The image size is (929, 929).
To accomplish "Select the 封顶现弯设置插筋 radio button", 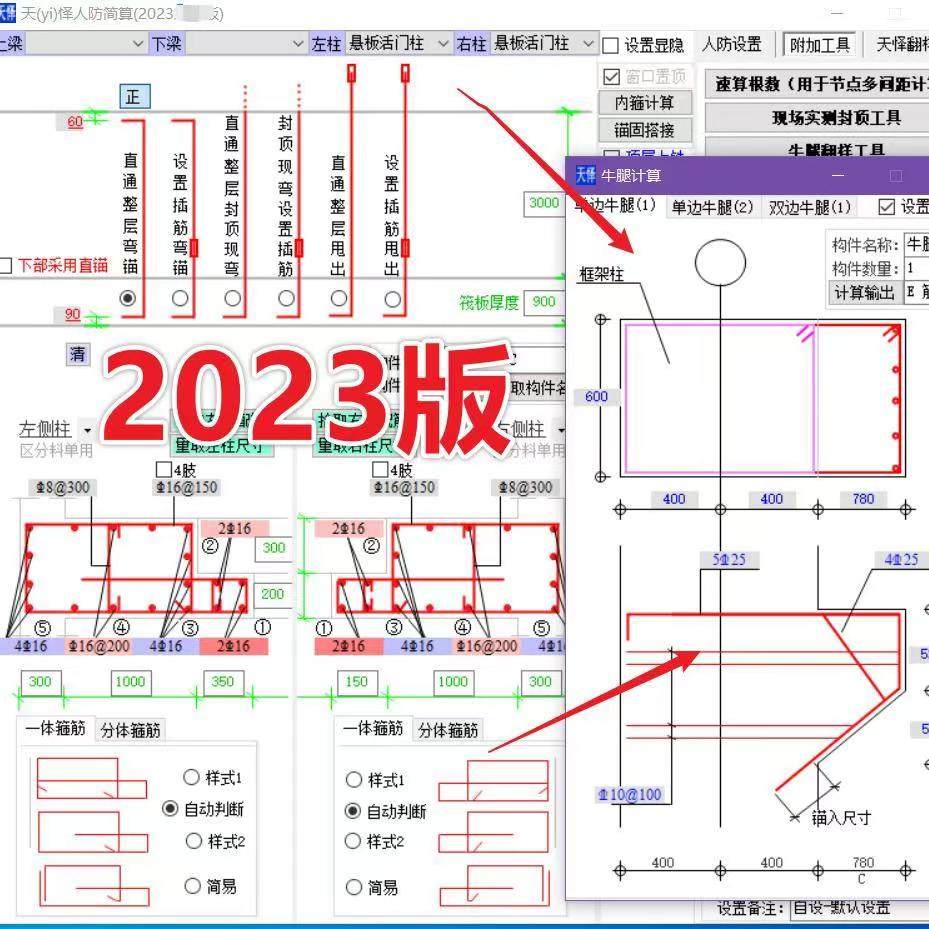I will (x=286, y=298).
